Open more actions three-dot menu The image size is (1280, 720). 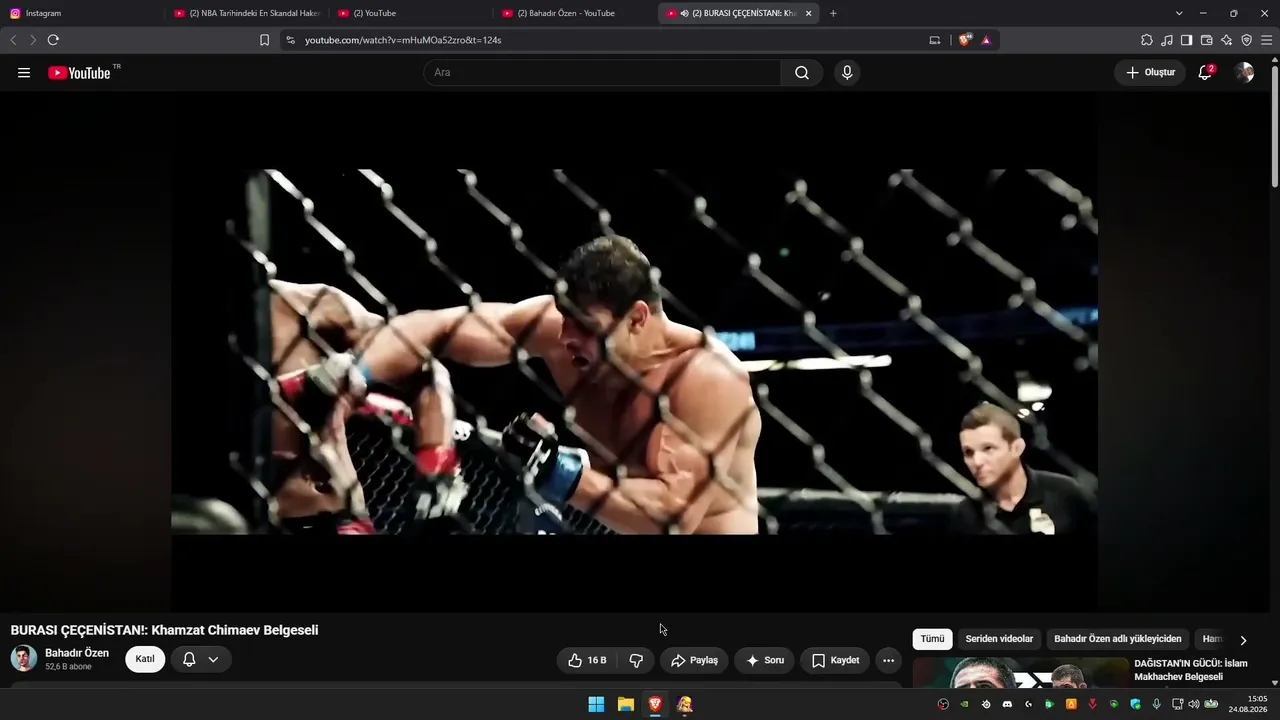pos(888,660)
